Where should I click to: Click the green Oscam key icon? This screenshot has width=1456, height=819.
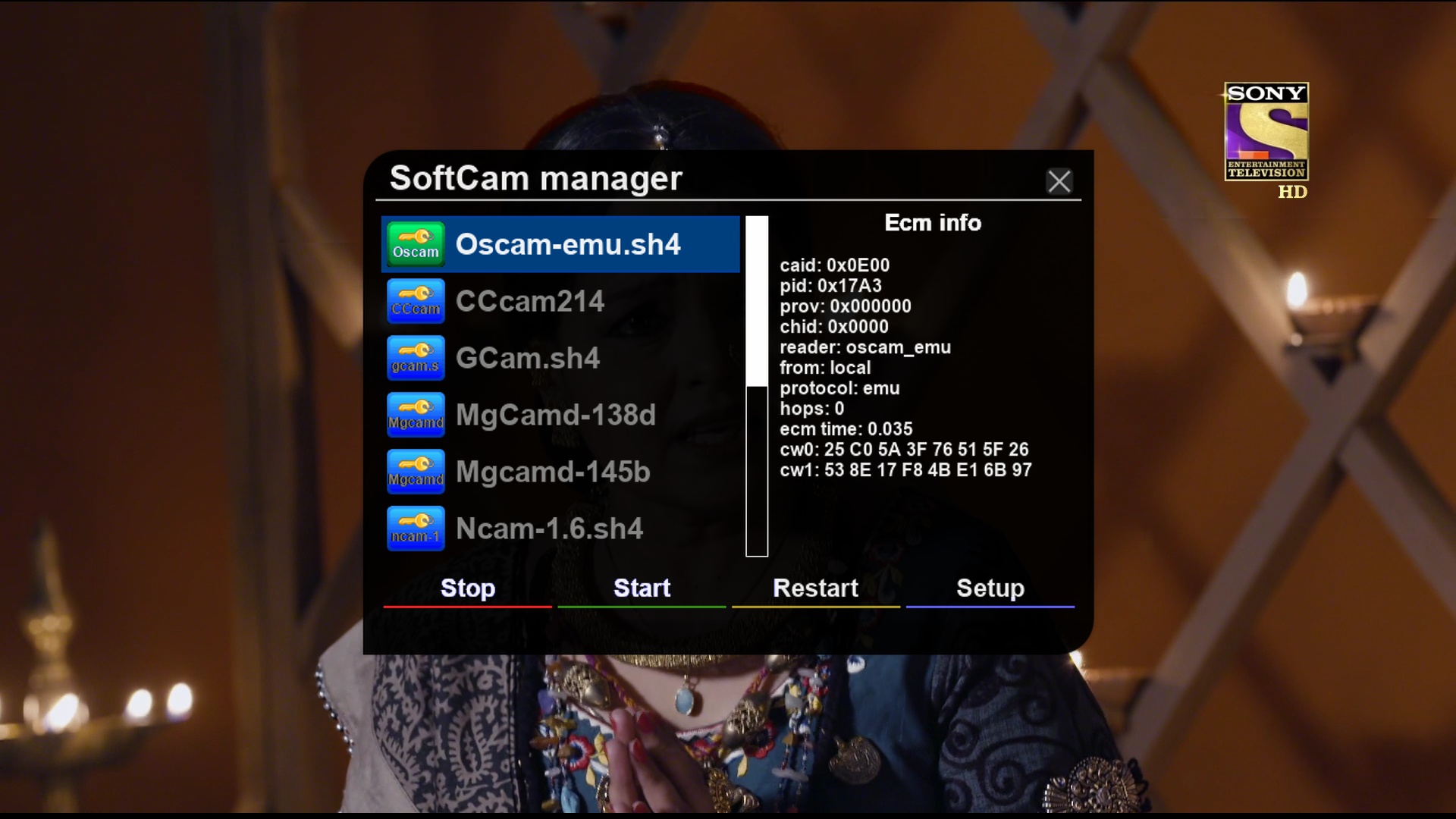(416, 244)
